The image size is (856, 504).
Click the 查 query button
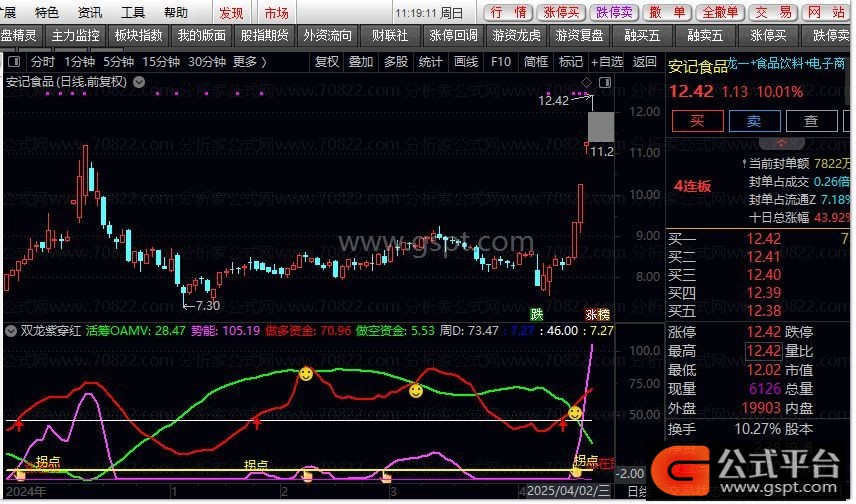pyautogui.click(x=811, y=121)
